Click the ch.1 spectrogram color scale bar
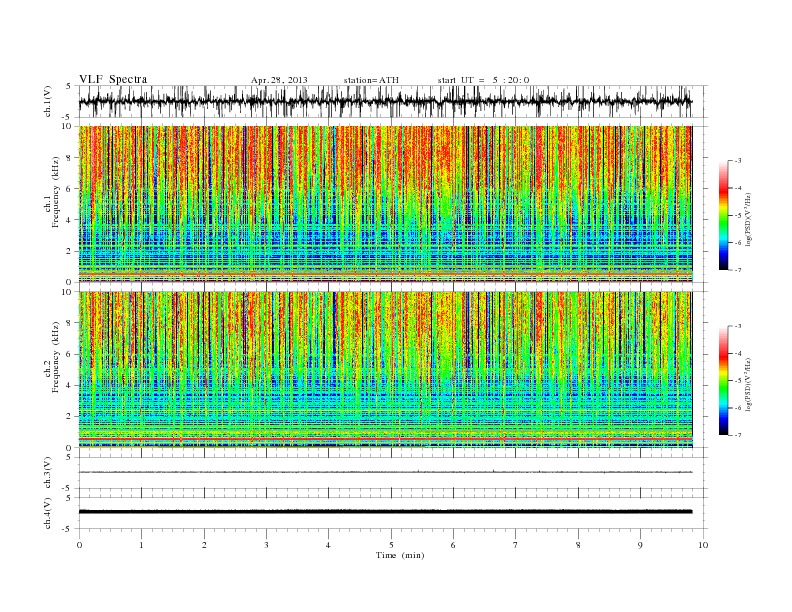This screenshot has height=612, width=792. 724,215
